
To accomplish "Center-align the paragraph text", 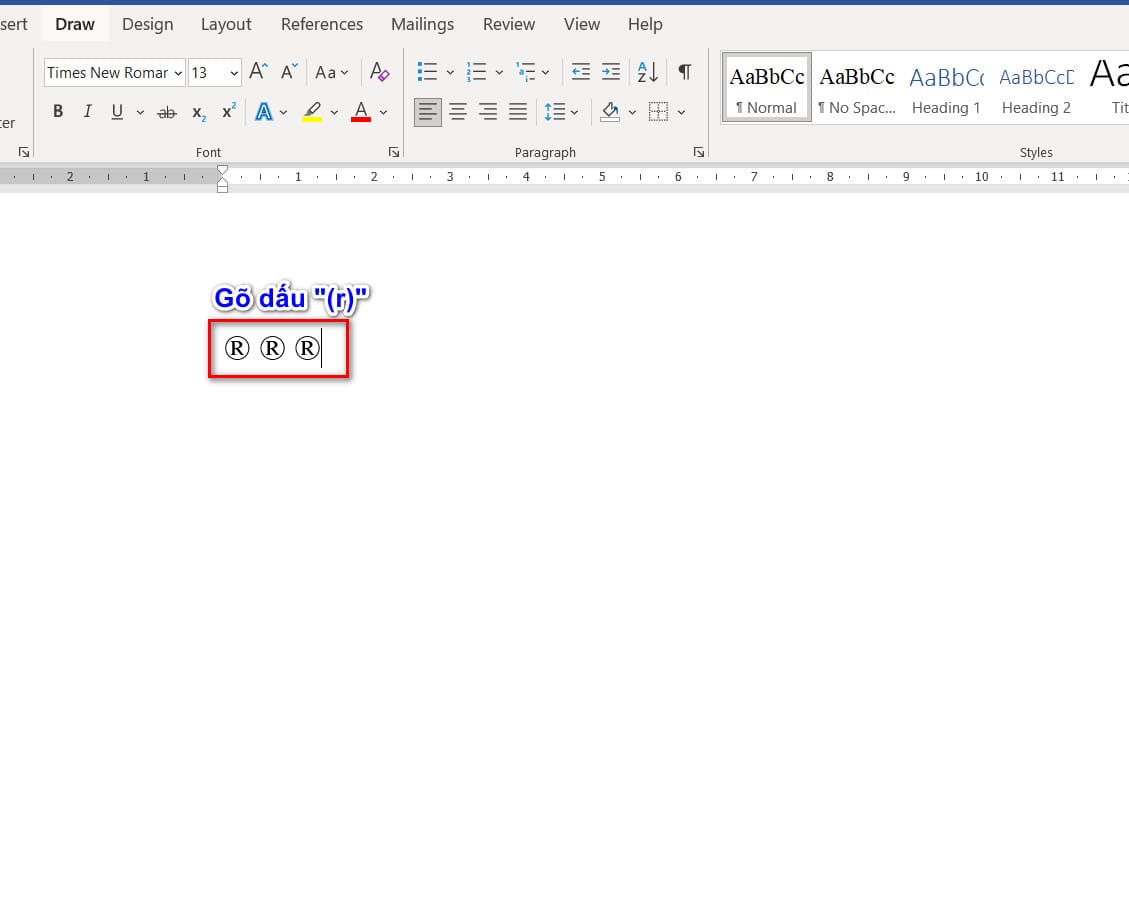I will coord(458,112).
